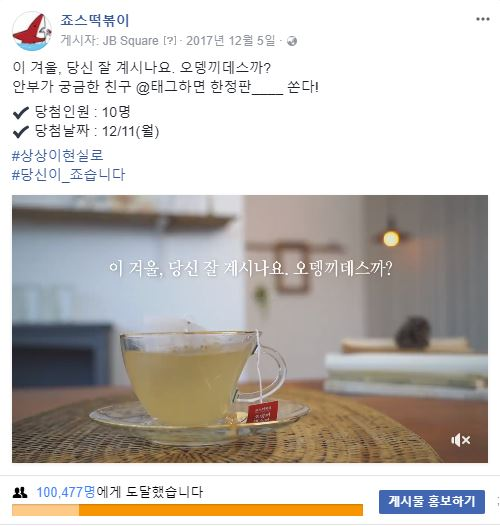Click the video caption text 오뎅끼데스까
This screenshot has height=526, width=500.
(x=342, y=268)
